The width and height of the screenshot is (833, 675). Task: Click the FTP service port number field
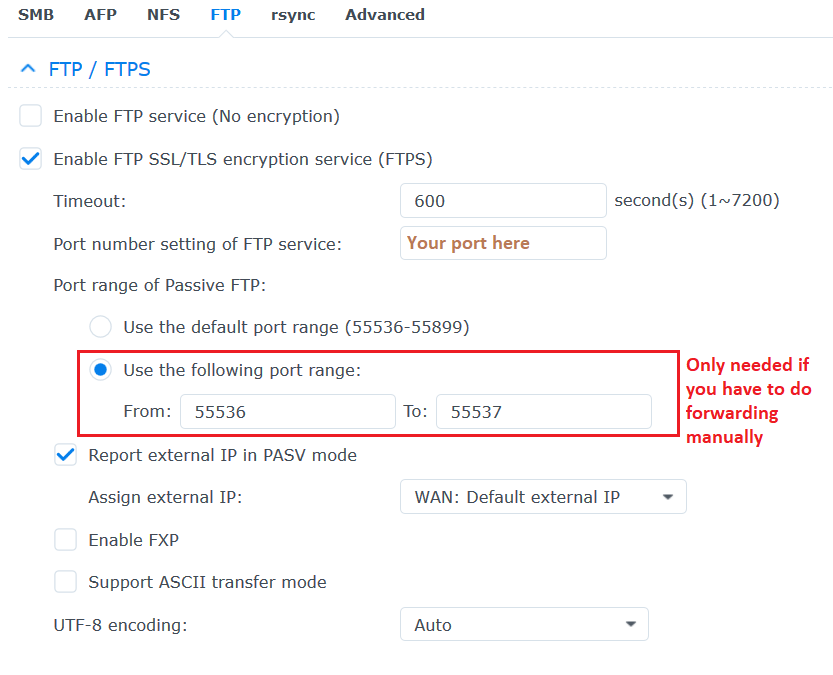click(x=503, y=243)
